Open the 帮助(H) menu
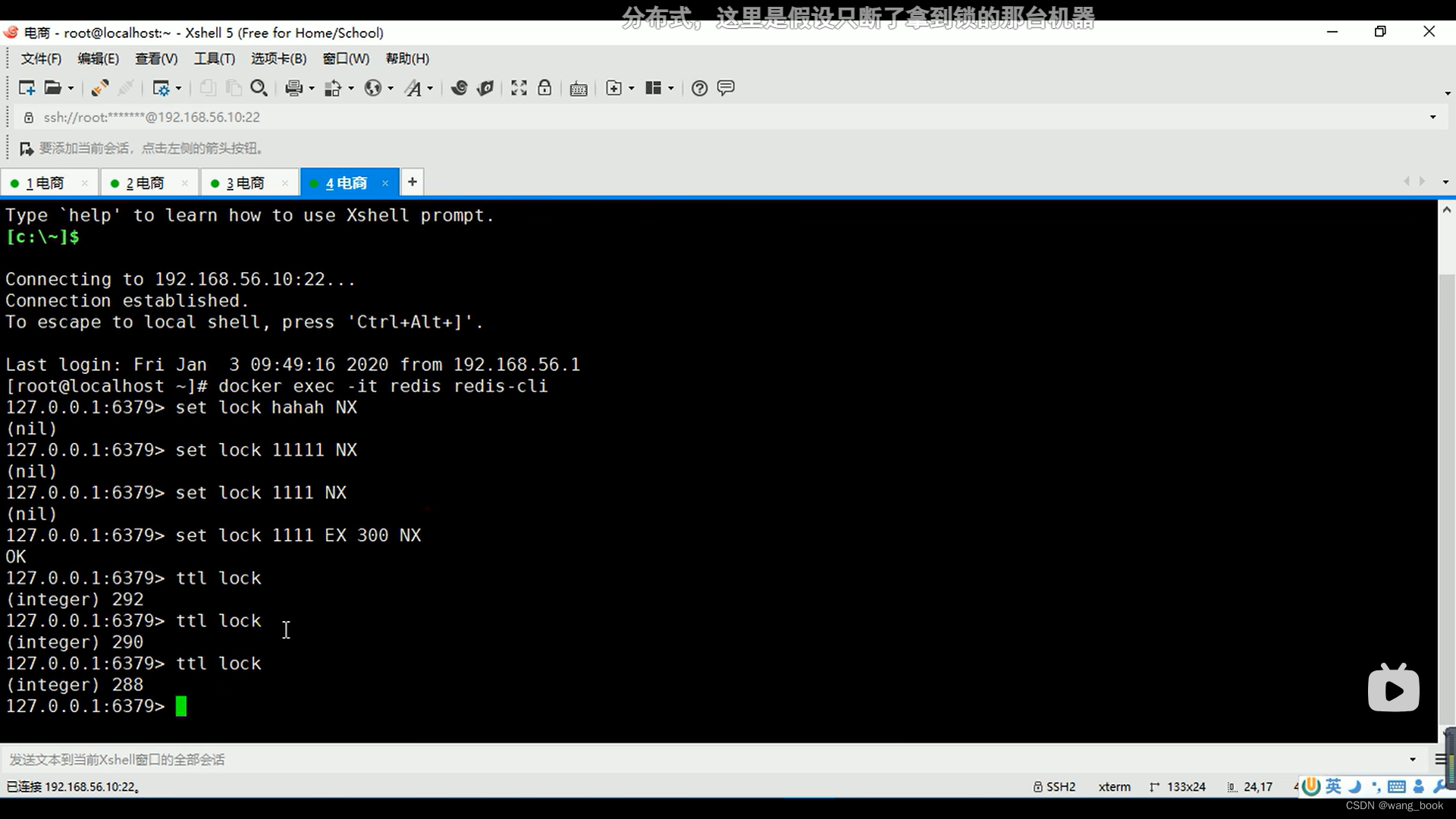This screenshot has height=819, width=1456. [407, 58]
